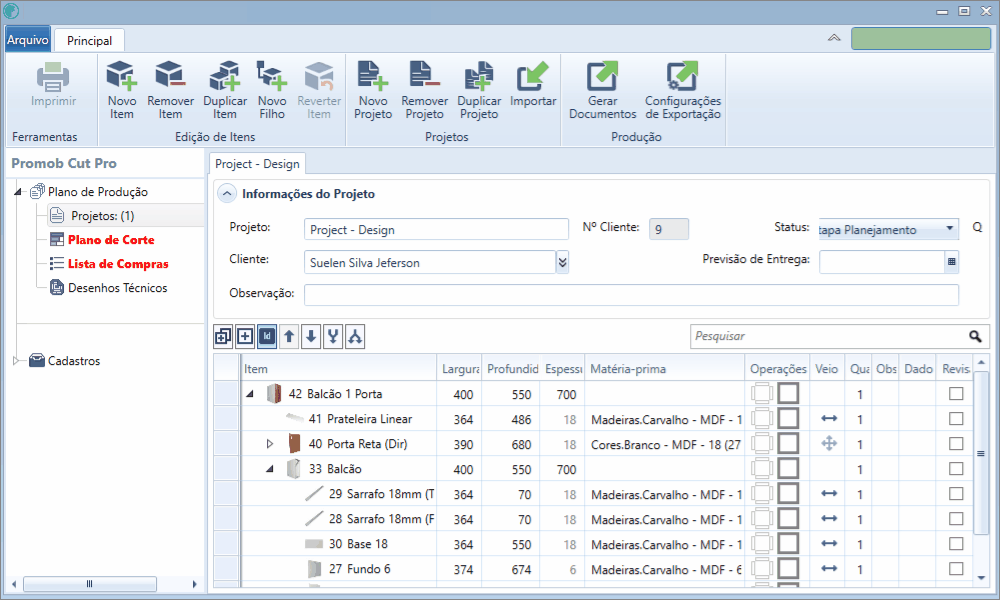The width and height of the screenshot is (1000, 600).
Task: Click the Imprimir printer icon
Action: point(53,77)
